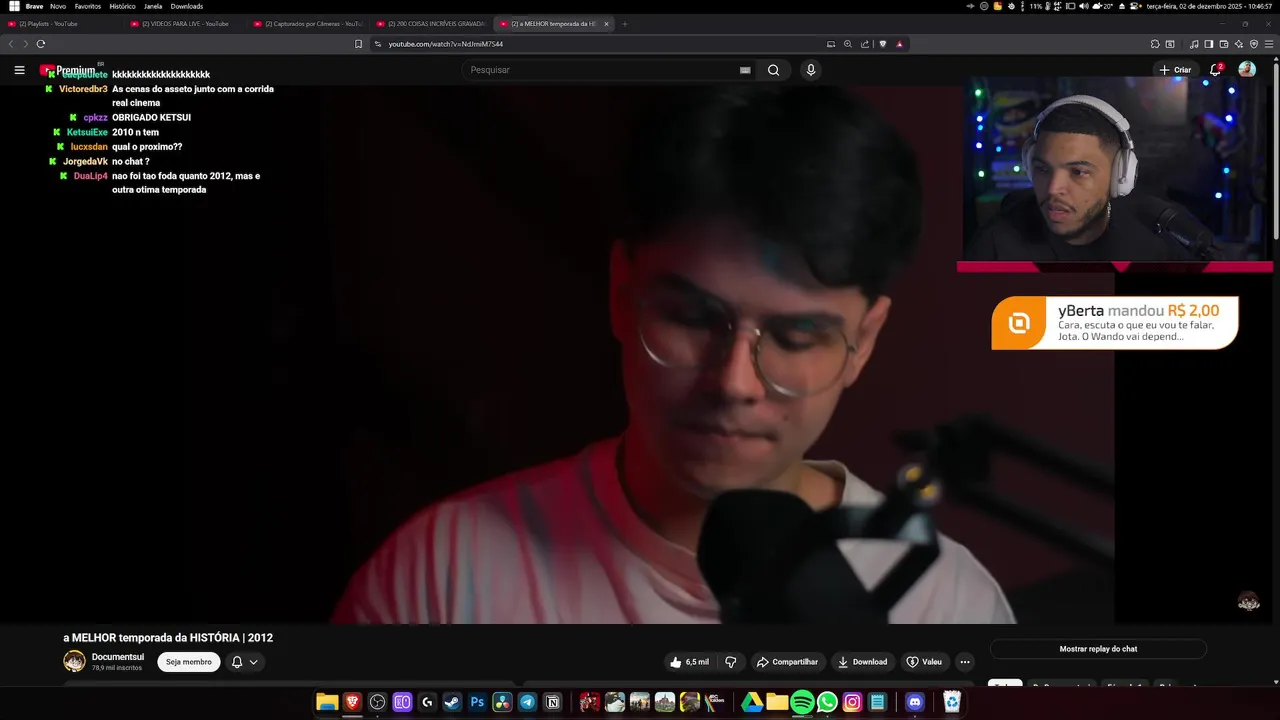The height and width of the screenshot is (720, 1280).
Task: Open Brave VPN shield icon
Action: (x=1254, y=44)
